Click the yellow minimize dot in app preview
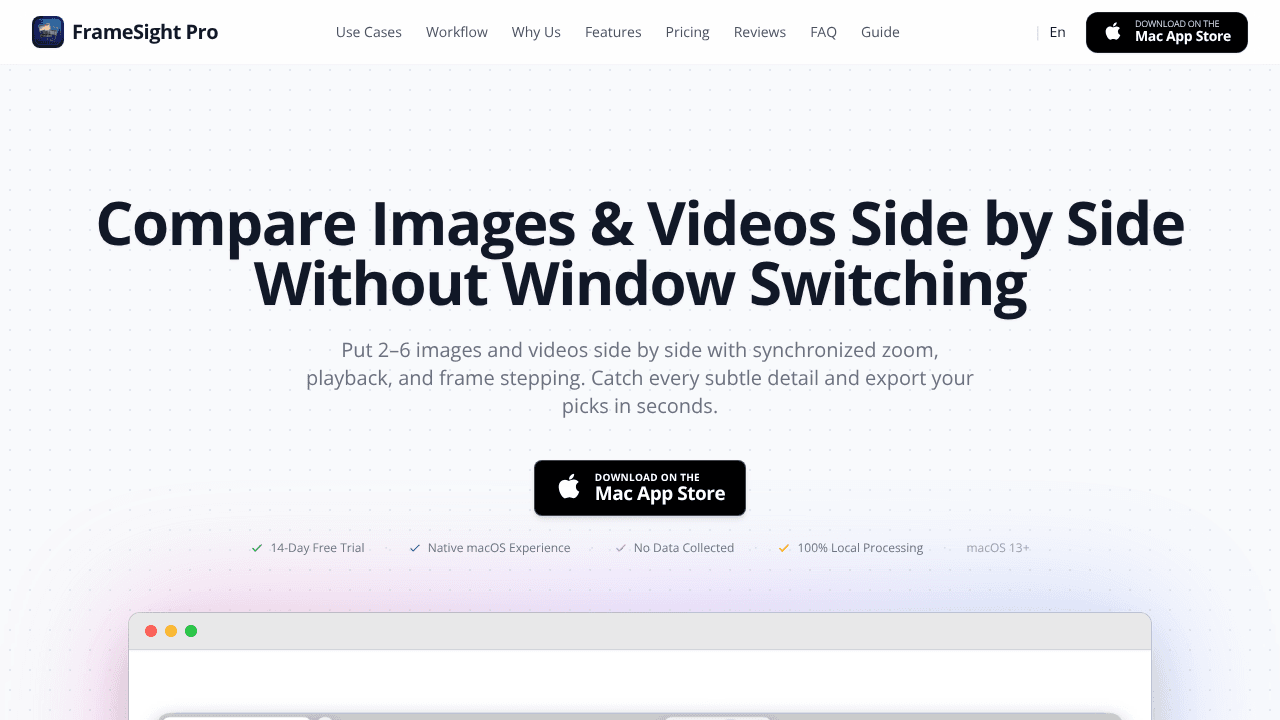Image resolution: width=1280 pixels, height=720 pixels. 171,631
